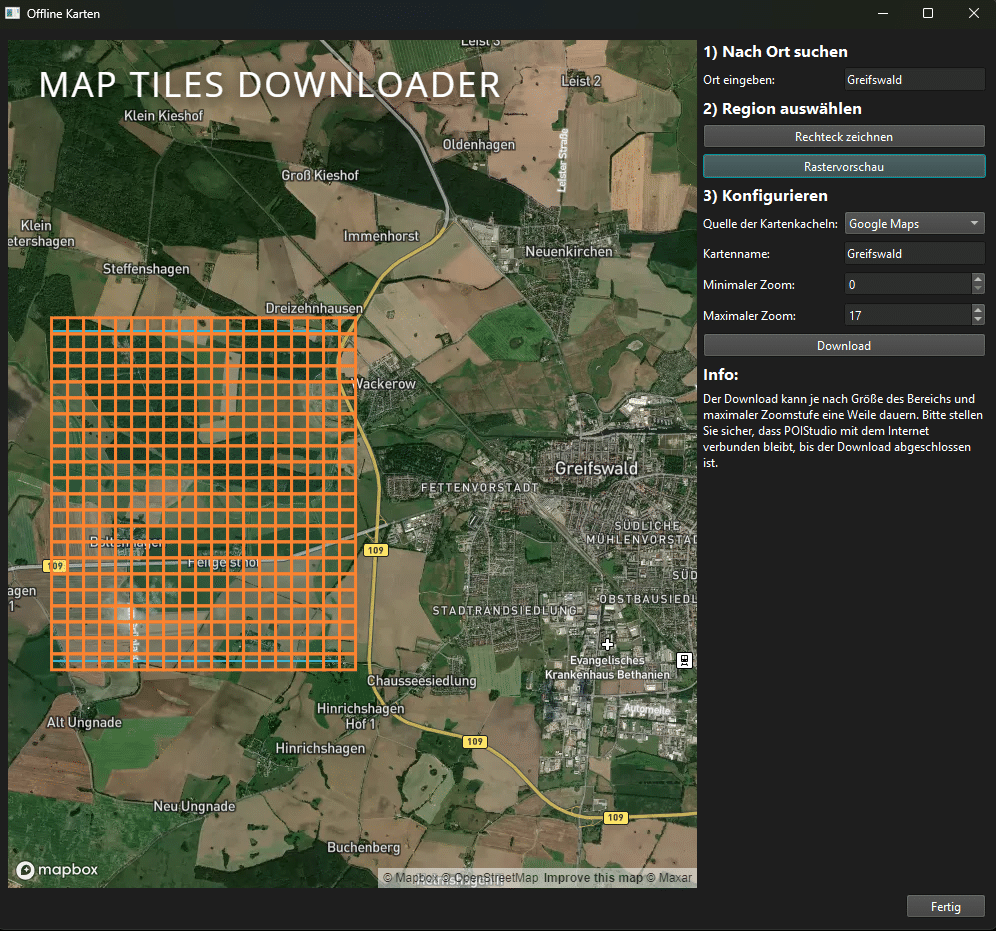Toggle the Rastervorschau grid preview button
Viewport: 996px width, 931px height.
(844, 167)
